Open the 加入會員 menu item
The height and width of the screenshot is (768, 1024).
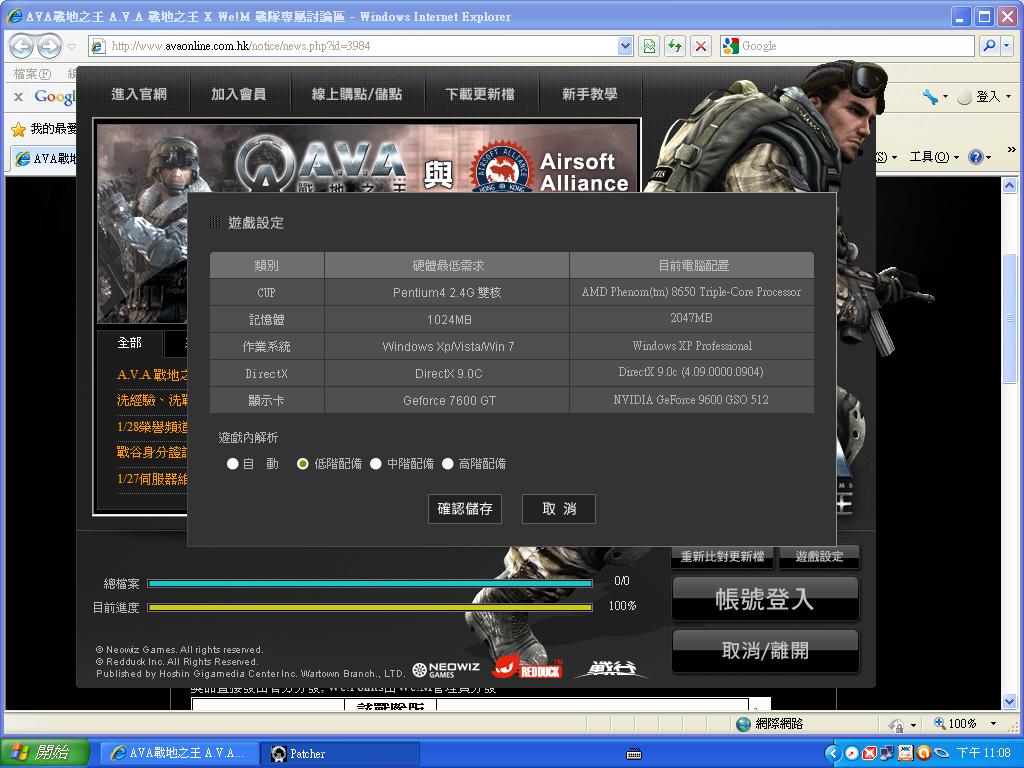pos(238,94)
